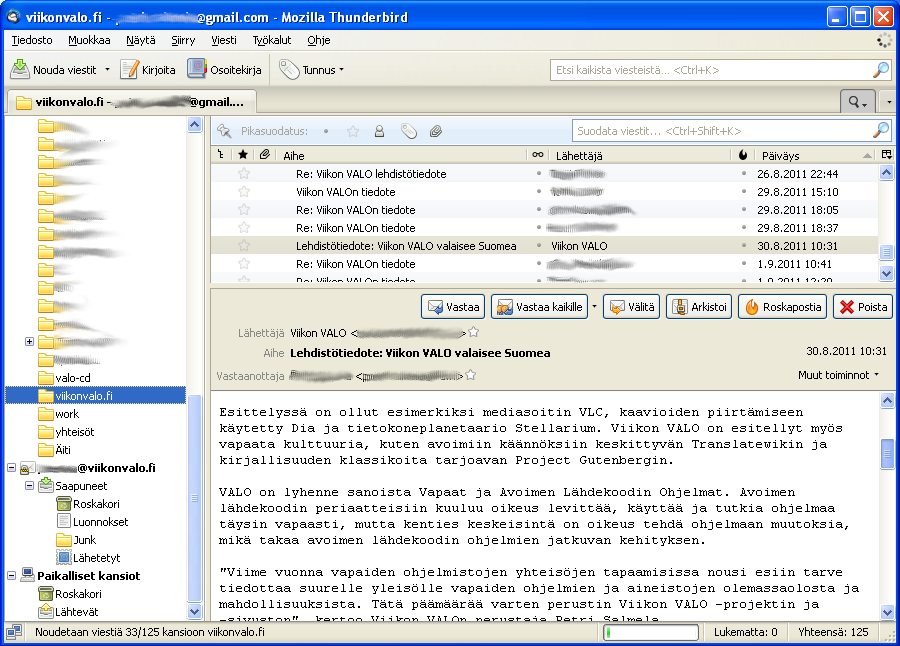Toggle the attachments-only quick filter
Image resolution: width=900 pixels, height=646 pixels.
pyautogui.click(x=436, y=131)
